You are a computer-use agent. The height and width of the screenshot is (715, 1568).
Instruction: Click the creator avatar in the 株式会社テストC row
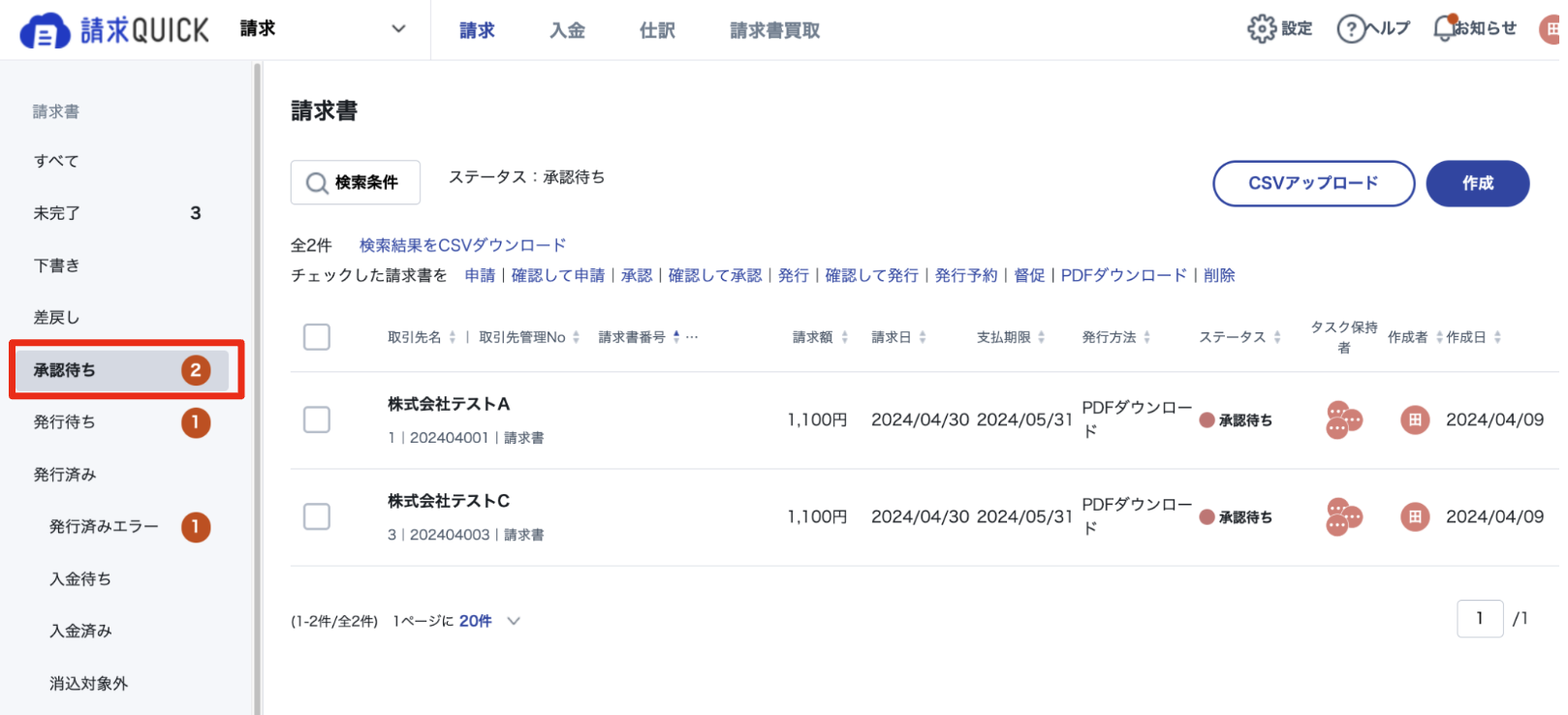coord(1415,517)
